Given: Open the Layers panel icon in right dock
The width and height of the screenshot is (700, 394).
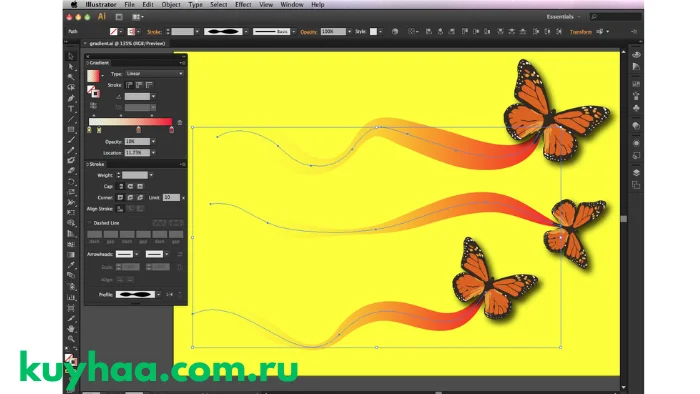Looking at the screenshot, I should [636, 173].
